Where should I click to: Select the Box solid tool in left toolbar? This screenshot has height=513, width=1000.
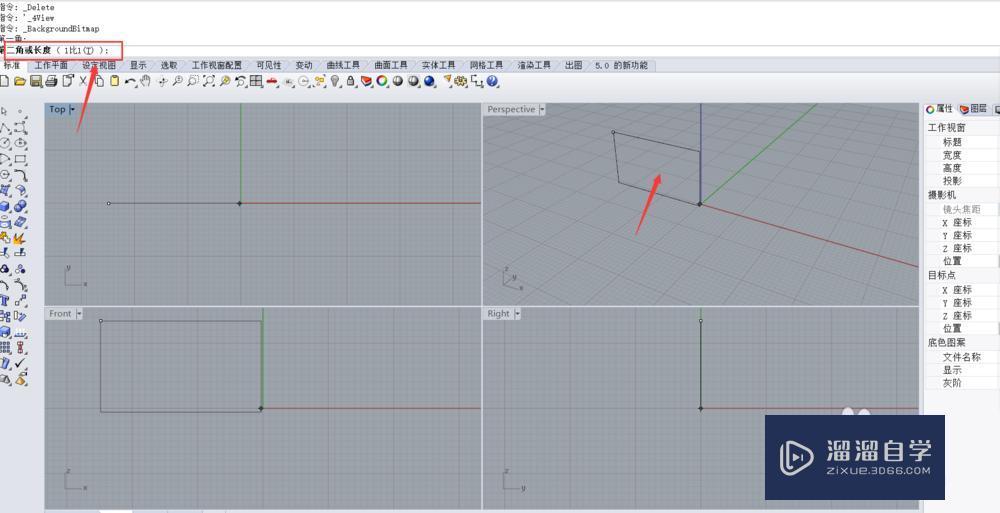[4, 207]
